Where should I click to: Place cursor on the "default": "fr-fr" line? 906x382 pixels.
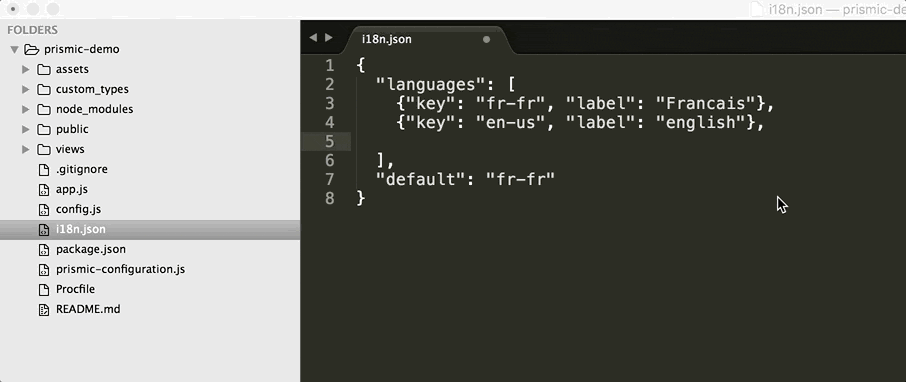465,179
